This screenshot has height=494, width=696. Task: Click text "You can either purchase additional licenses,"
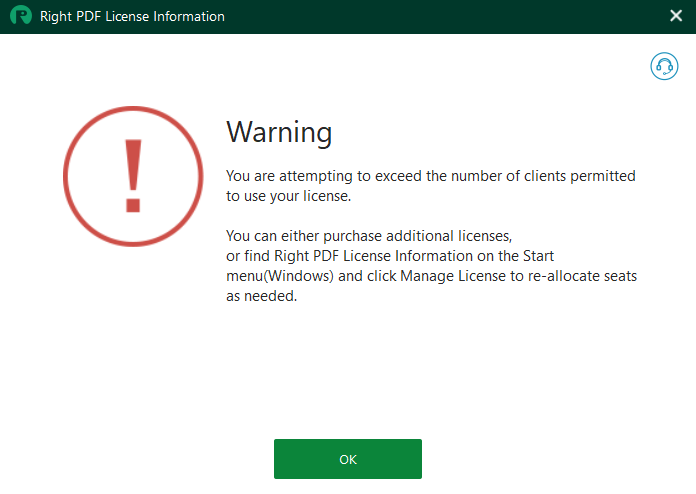tap(369, 236)
